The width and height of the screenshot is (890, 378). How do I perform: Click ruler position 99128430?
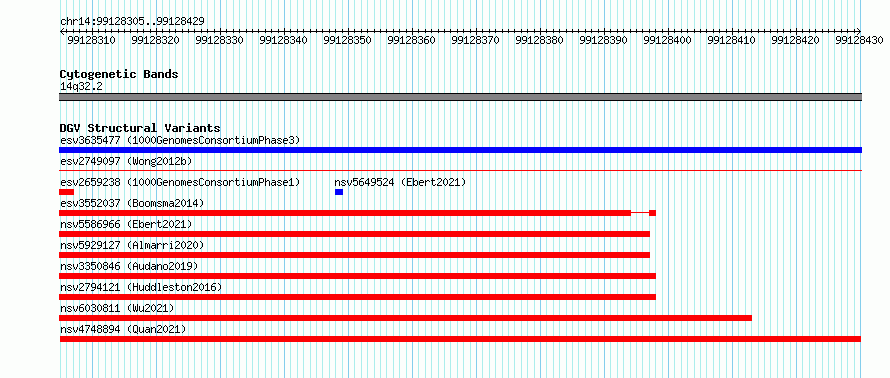[x=860, y=40]
